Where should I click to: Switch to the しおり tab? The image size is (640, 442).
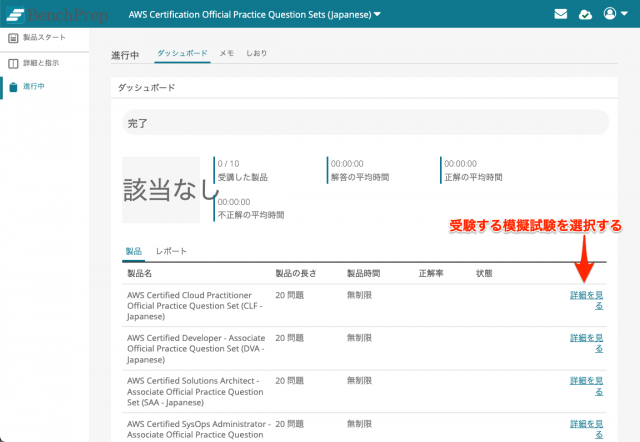(x=256, y=53)
